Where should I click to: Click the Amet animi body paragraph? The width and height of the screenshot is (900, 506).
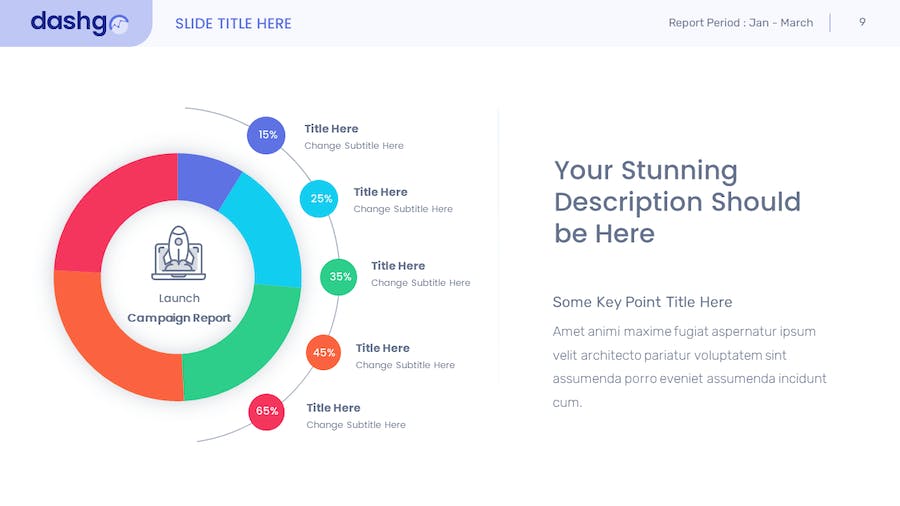(689, 367)
